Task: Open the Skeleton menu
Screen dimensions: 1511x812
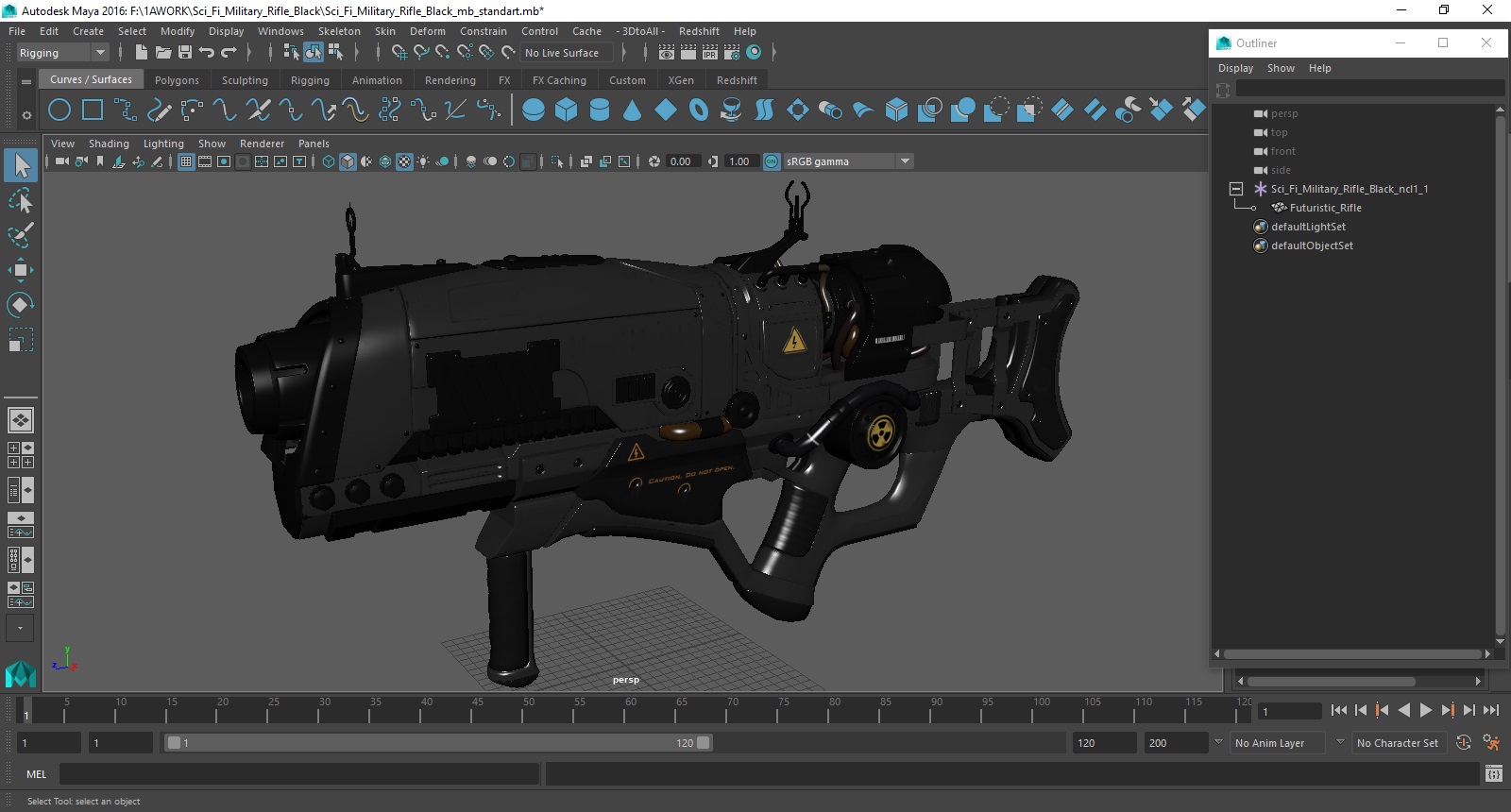Action: pyautogui.click(x=338, y=31)
